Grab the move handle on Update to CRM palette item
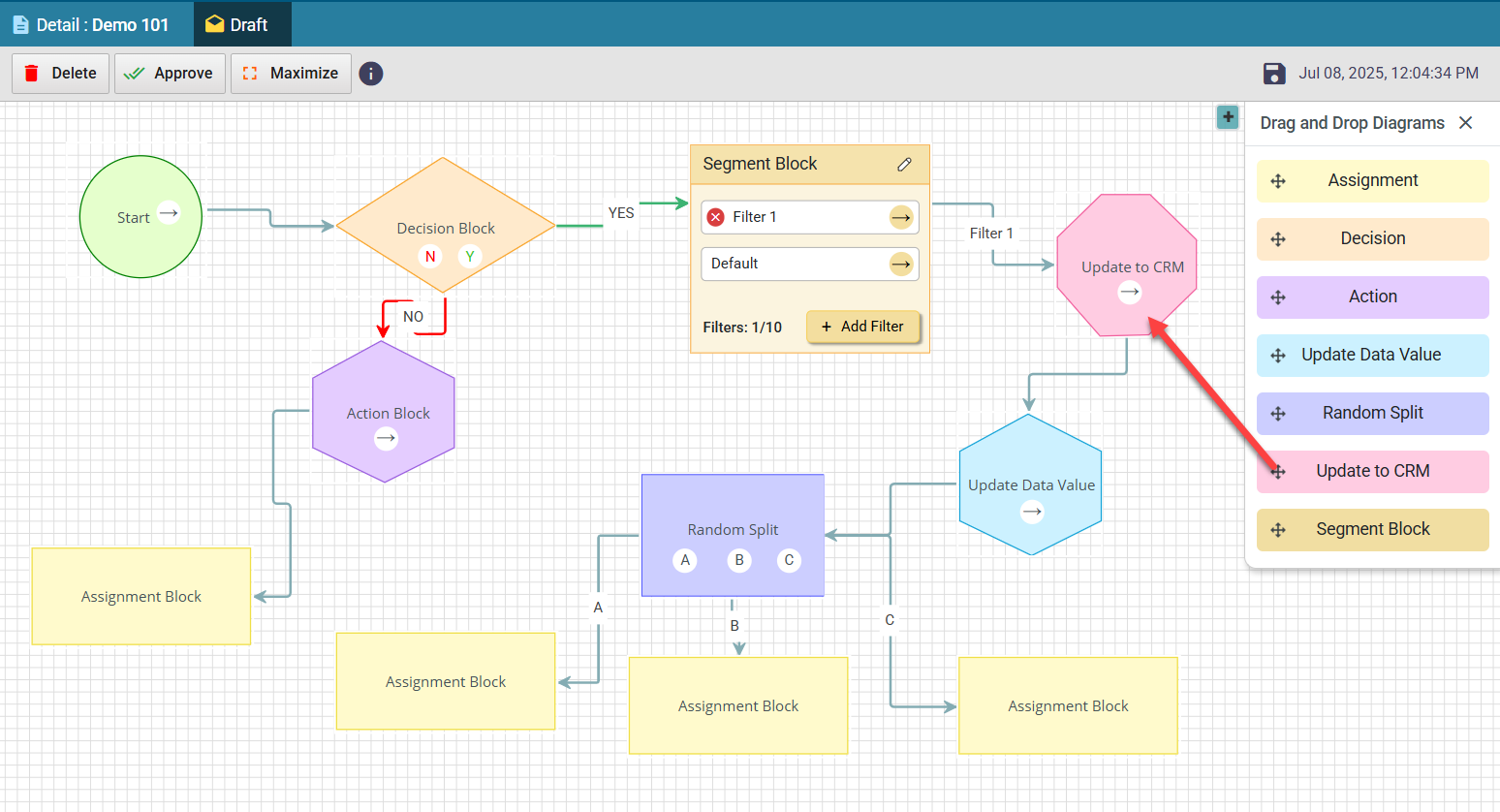Screen dimensions: 1500x812 [x=1278, y=472]
